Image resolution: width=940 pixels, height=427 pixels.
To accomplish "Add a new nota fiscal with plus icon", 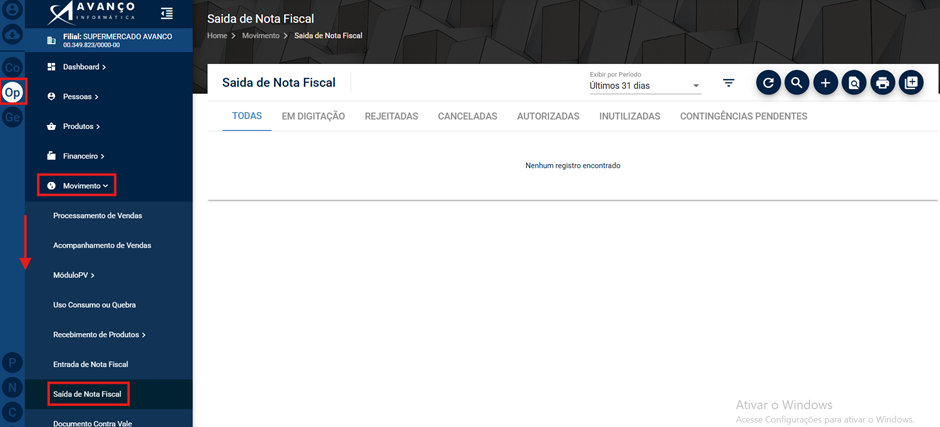I will pos(825,83).
